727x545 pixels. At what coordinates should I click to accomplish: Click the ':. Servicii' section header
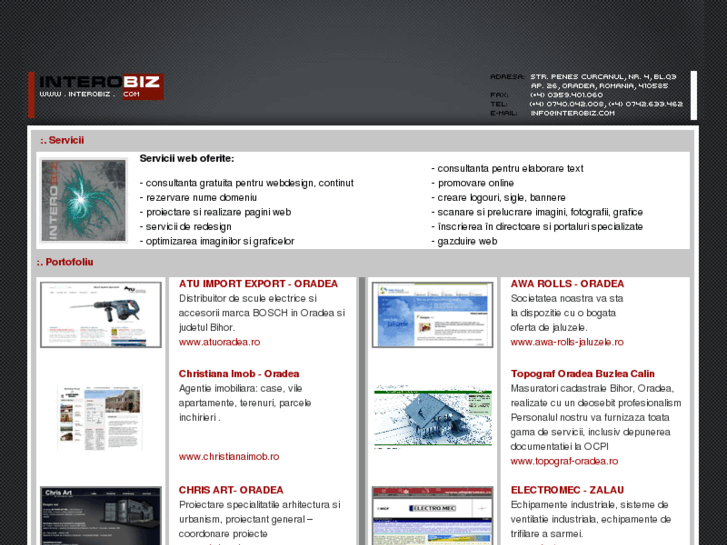(62, 140)
